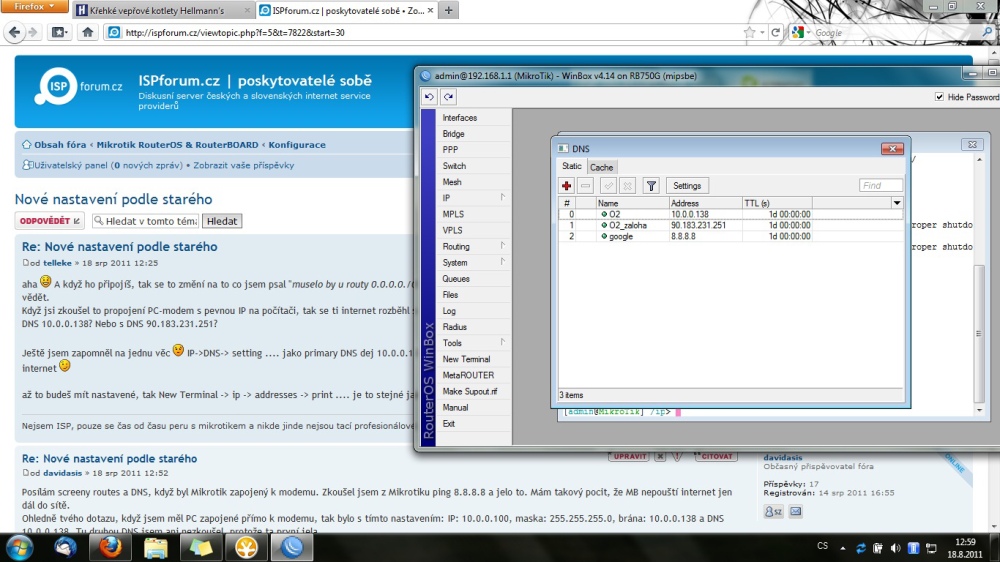The width and height of the screenshot is (1000, 562).
Task: Open the telleke user profile link
Action: point(57,263)
